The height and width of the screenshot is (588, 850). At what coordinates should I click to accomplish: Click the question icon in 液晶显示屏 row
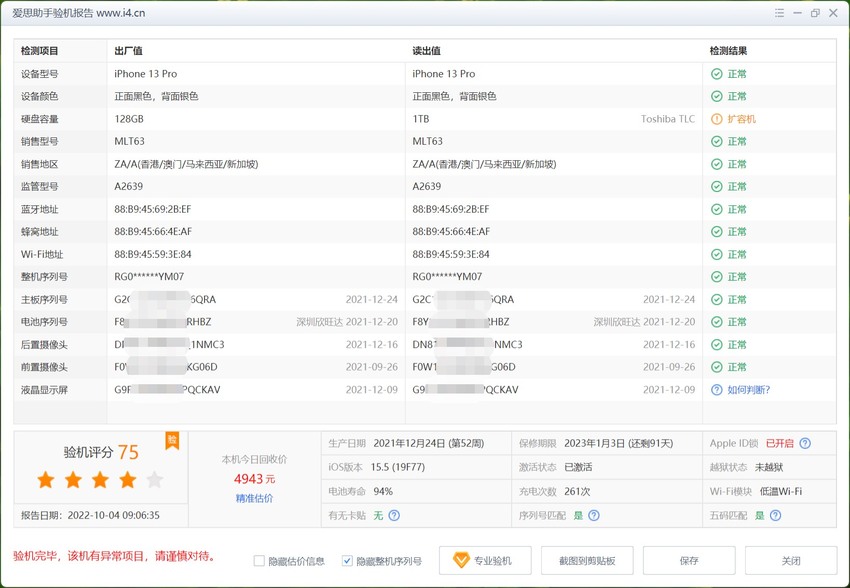coord(717,390)
